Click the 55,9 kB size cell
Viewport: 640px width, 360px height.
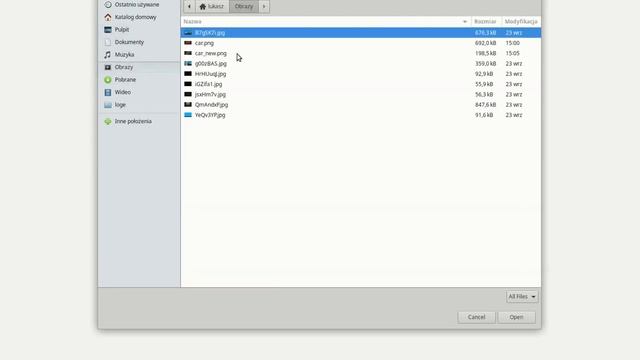484,84
